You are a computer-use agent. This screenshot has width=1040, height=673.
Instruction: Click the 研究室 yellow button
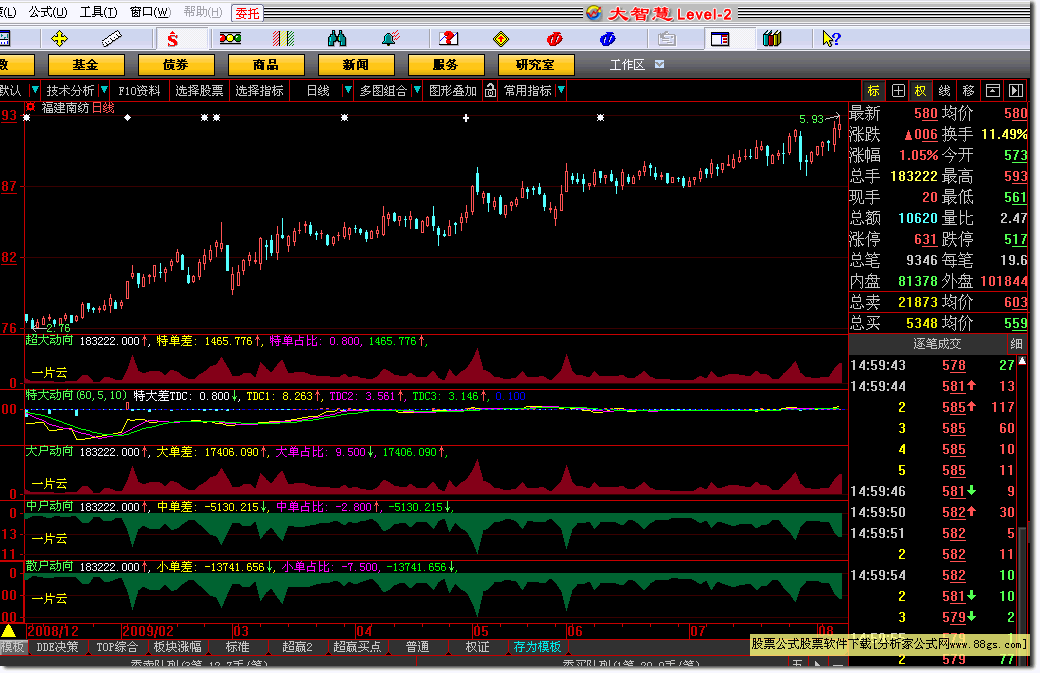point(536,64)
